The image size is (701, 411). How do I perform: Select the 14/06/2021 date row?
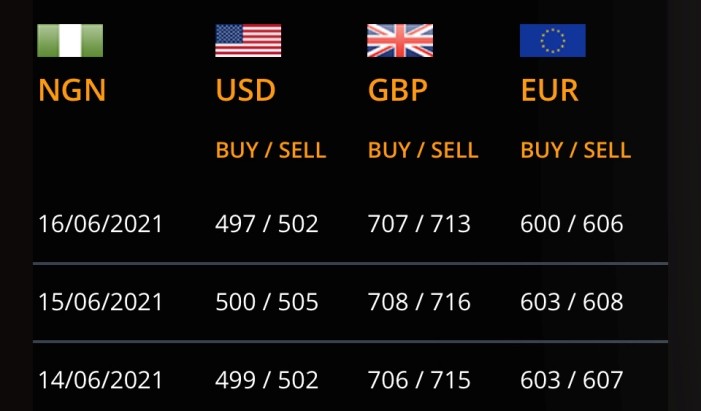pyautogui.click(x=100, y=380)
